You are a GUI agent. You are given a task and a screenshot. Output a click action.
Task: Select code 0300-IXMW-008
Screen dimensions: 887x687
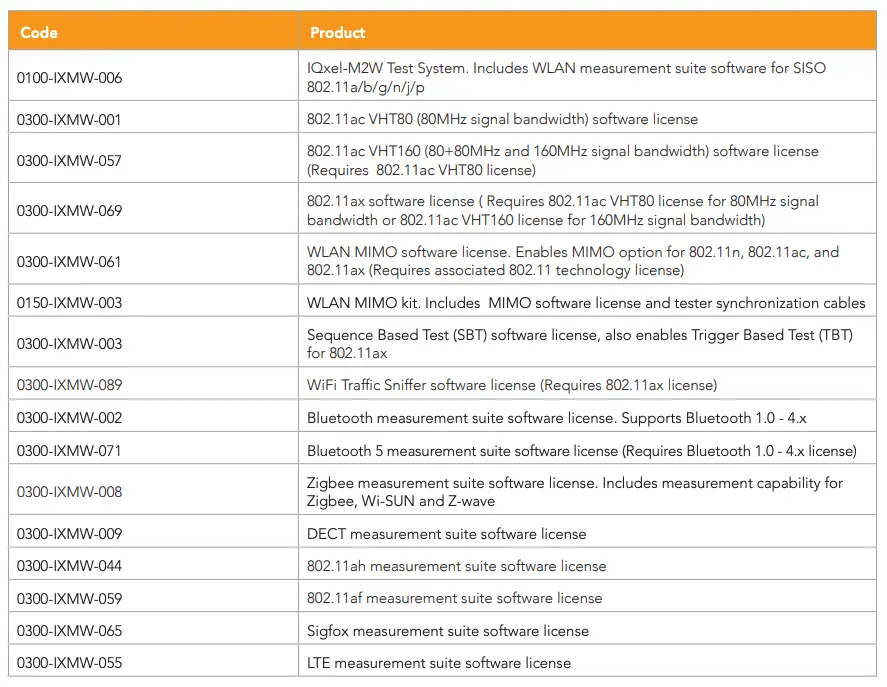coord(69,492)
